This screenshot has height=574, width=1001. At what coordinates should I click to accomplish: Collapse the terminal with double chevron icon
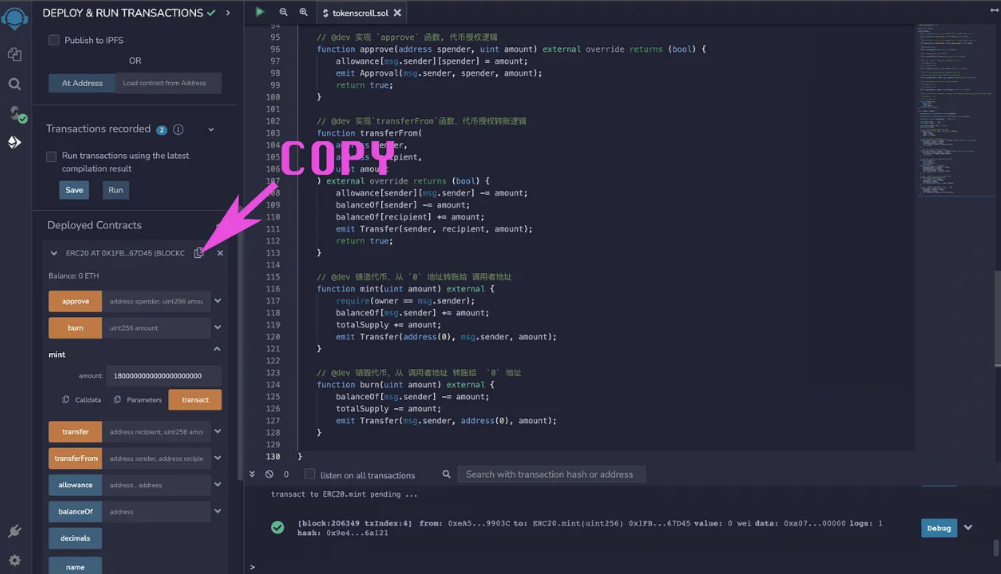(x=252, y=474)
